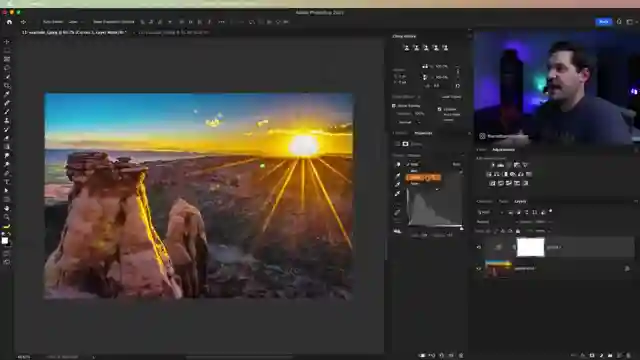The height and width of the screenshot is (360, 640).
Task: Toggle the Show Overlay checkbox
Action: coord(394,106)
